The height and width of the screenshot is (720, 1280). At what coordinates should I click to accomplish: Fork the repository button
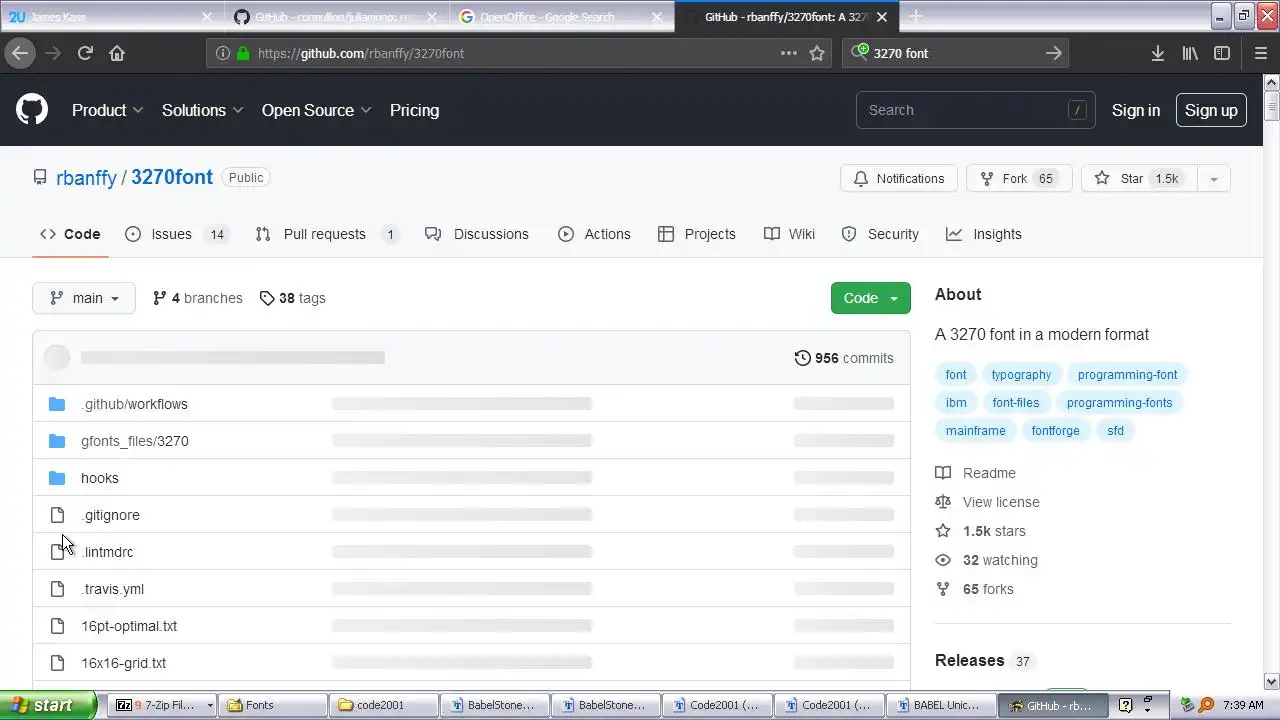click(1019, 178)
